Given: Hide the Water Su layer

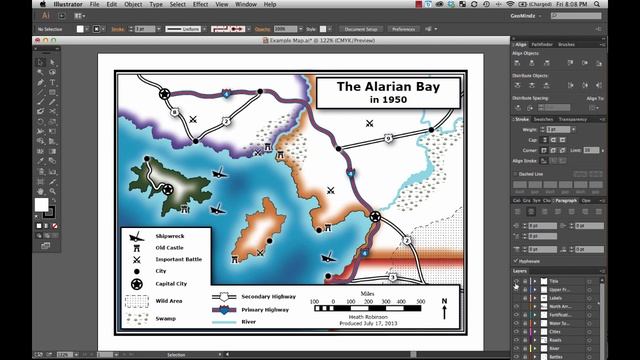Looking at the screenshot, I should 516,323.
